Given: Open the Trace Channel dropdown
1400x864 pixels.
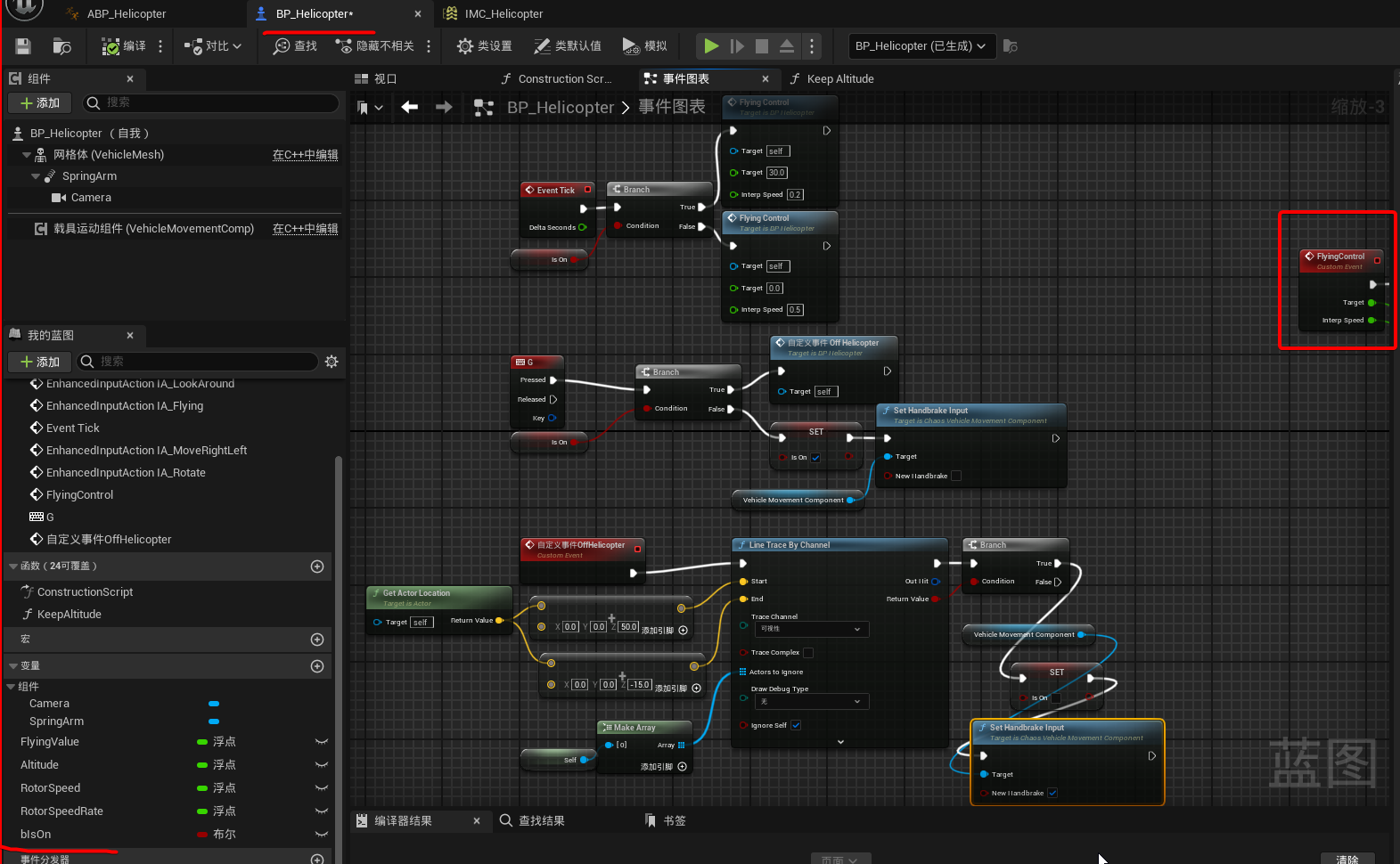Looking at the screenshot, I should click(812, 629).
